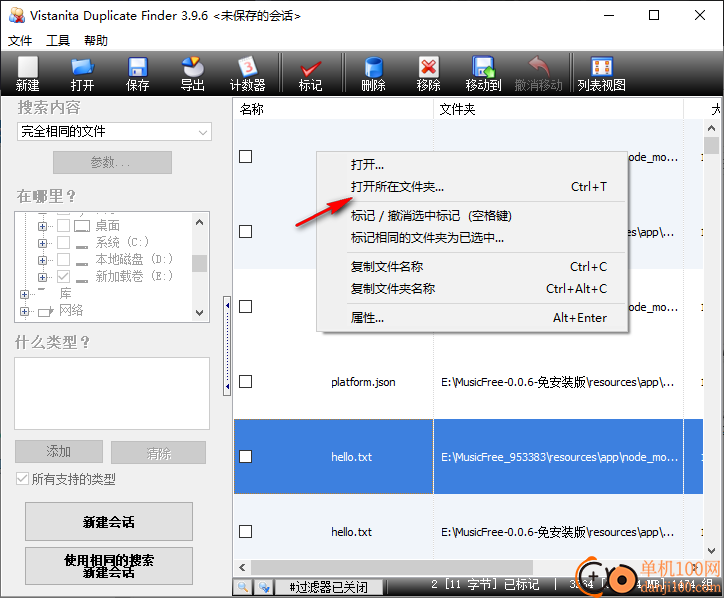
Task: Uncheck the 新加载卷 (E:) drive checkbox
Action: [63, 277]
